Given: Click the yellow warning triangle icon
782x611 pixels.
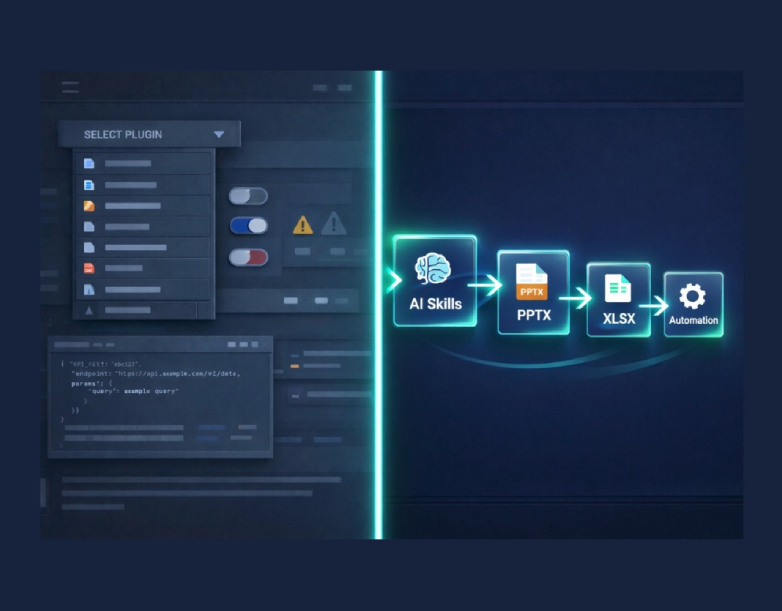Looking at the screenshot, I should (x=303, y=224).
